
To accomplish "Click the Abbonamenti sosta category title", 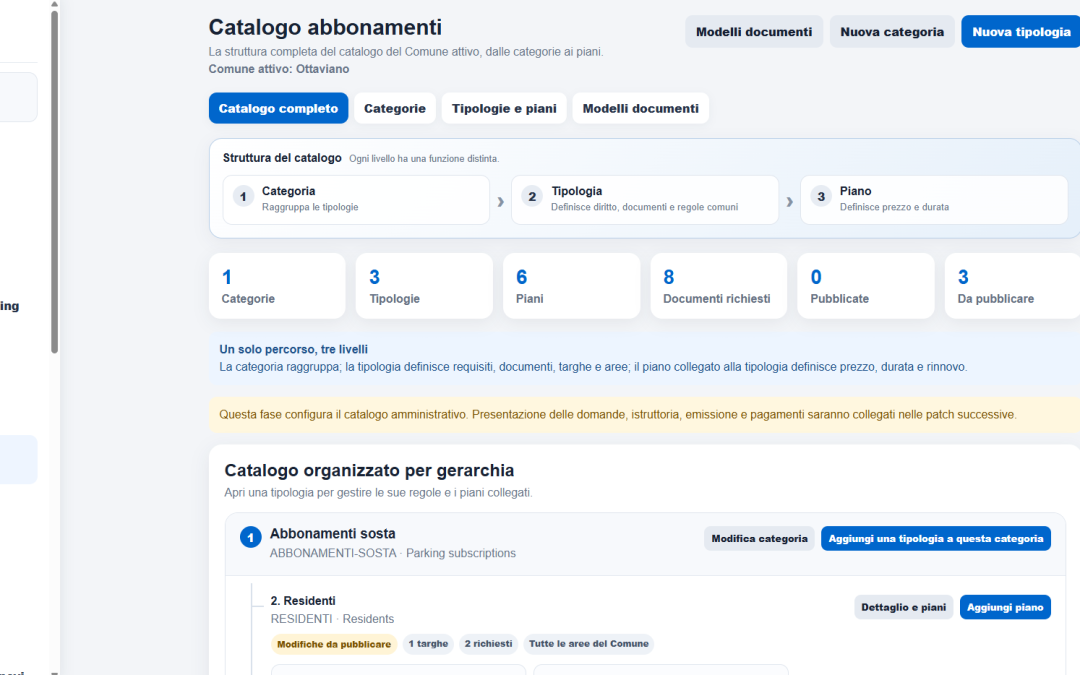I will (x=333, y=534).
